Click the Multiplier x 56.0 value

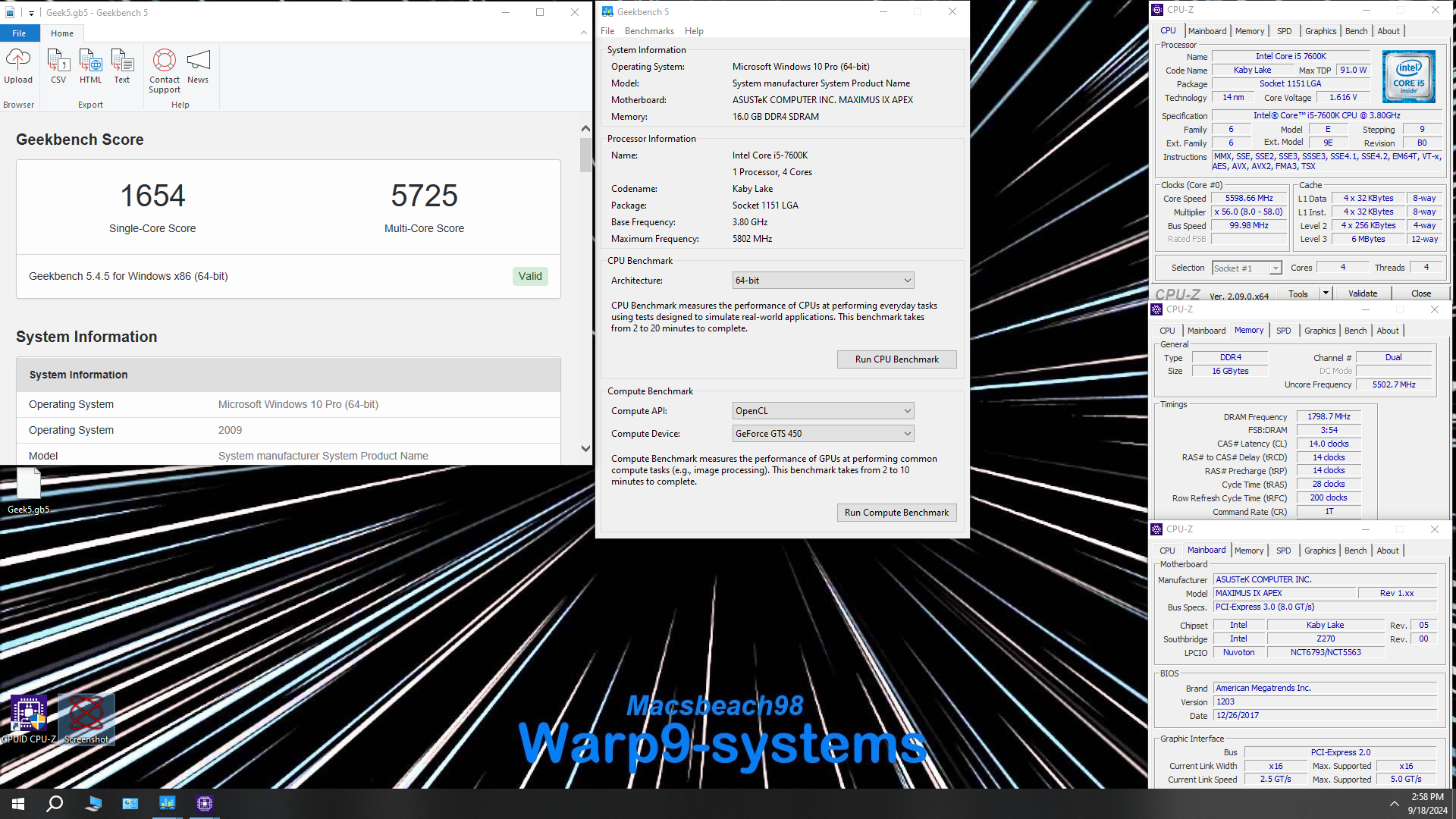1249,212
